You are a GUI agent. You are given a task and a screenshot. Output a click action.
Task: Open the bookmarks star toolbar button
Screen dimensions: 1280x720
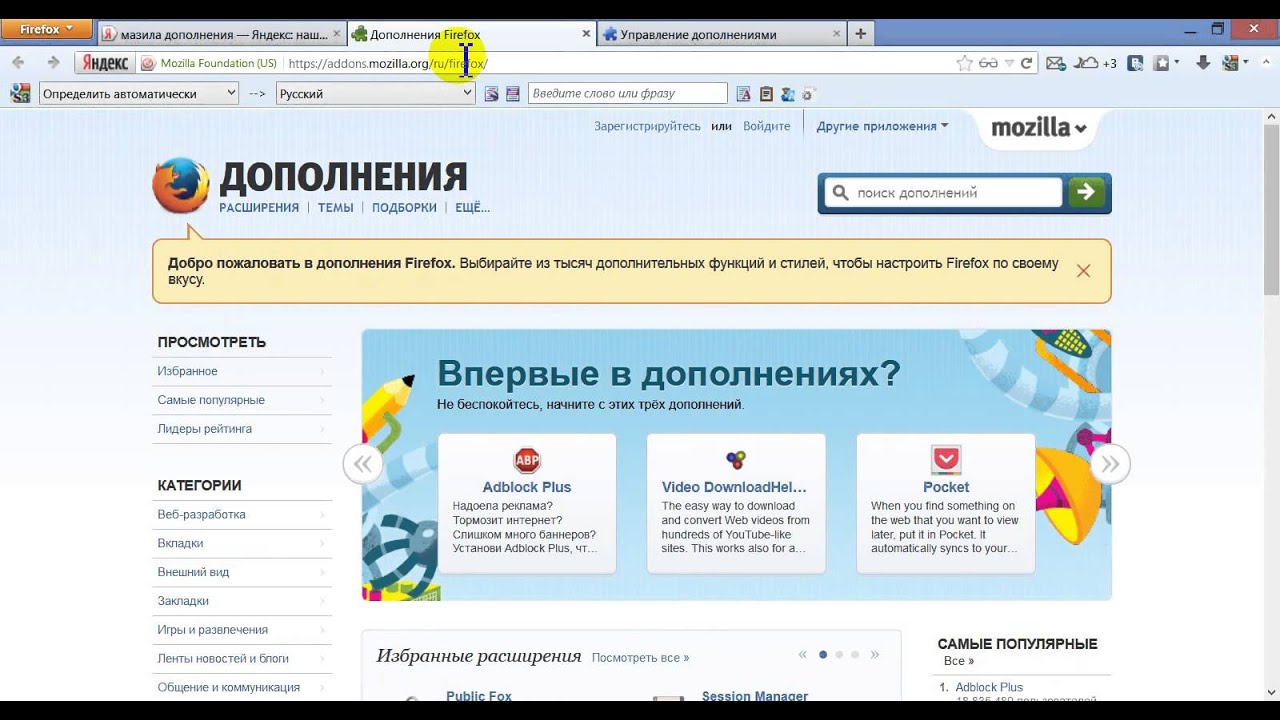click(1161, 63)
